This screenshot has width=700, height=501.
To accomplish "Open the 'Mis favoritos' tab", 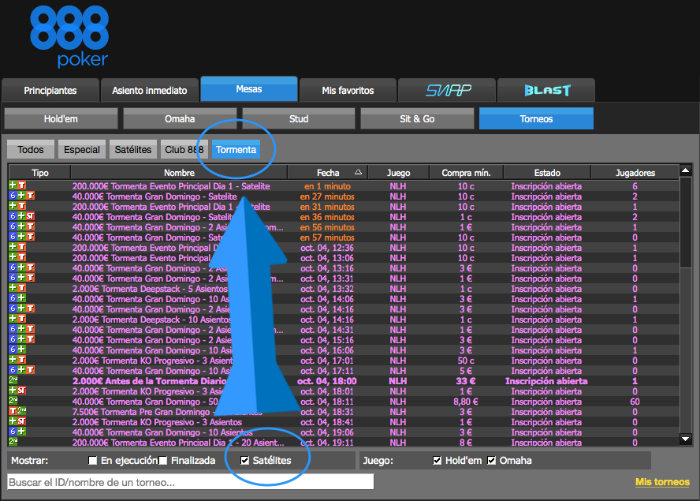I will pos(348,90).
